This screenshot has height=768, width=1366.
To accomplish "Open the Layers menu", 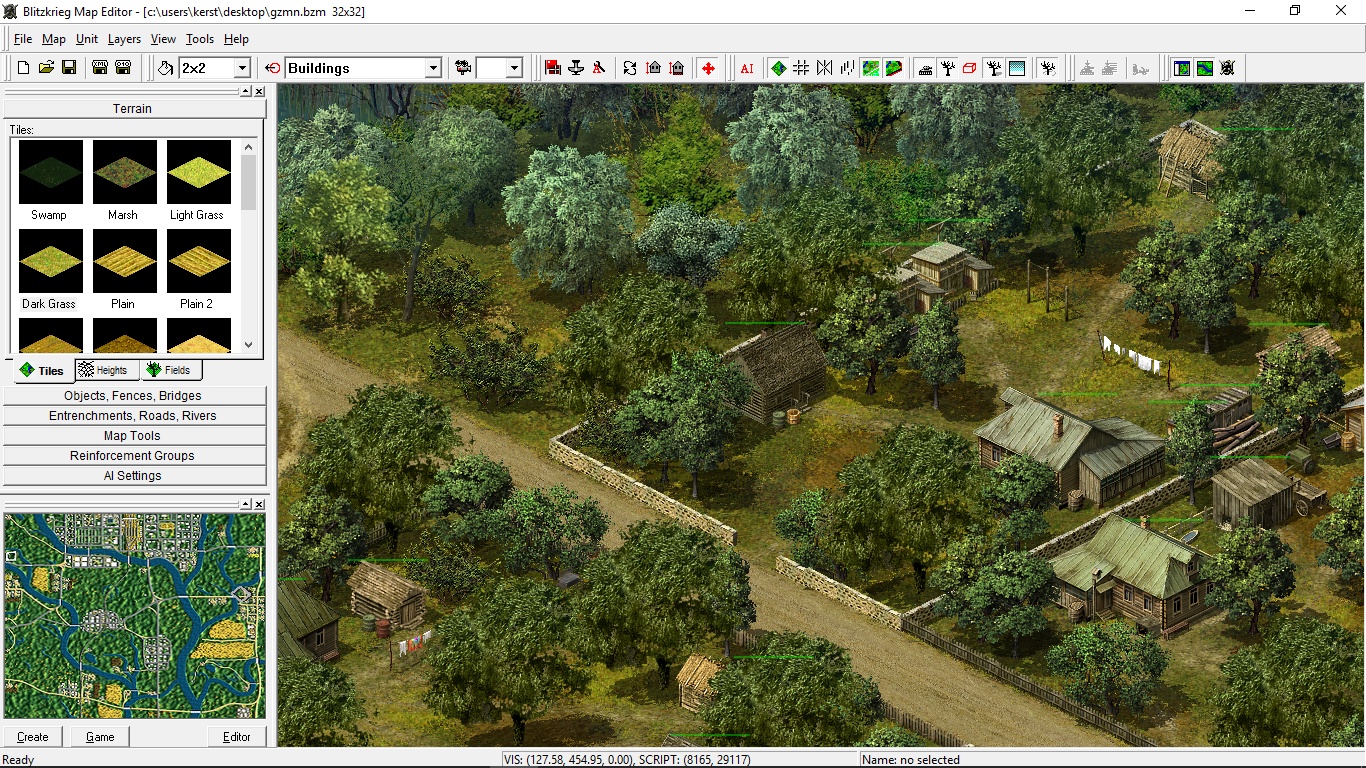I will pos(124,39).
